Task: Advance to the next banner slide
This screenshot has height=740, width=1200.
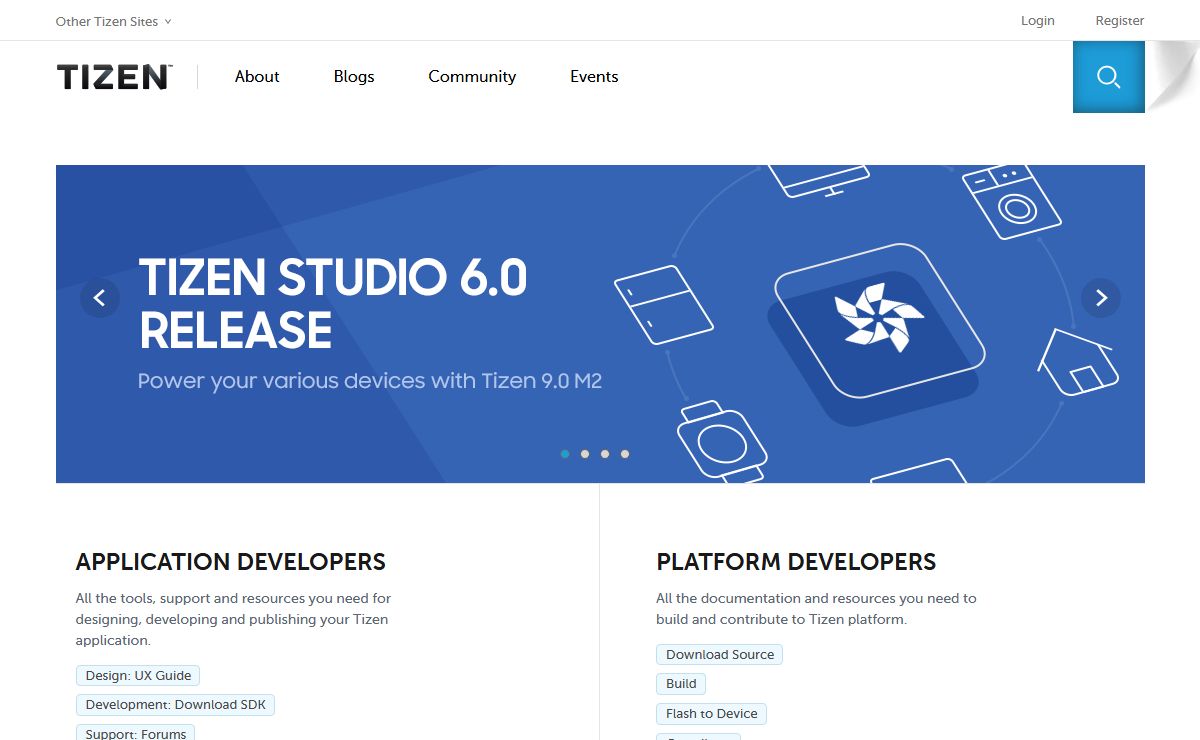Action: pos(1101,298)
